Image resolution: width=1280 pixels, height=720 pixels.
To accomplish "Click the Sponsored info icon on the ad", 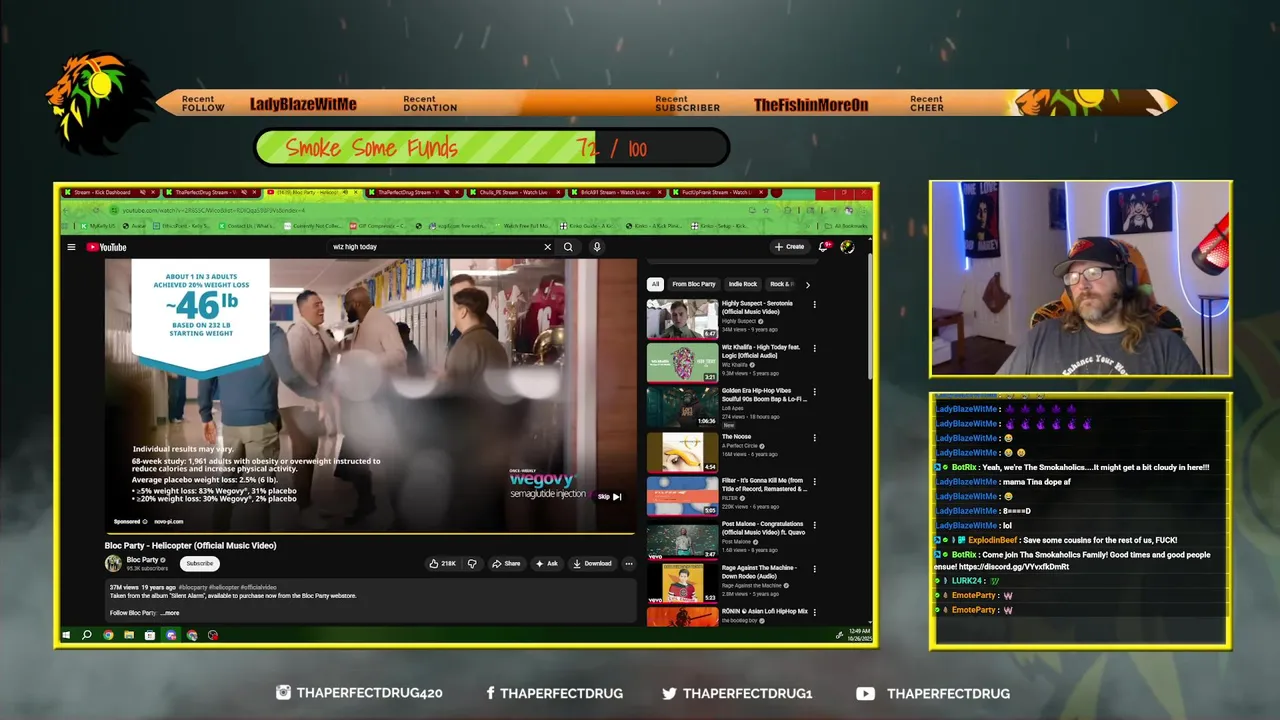I will click(144, 521).
